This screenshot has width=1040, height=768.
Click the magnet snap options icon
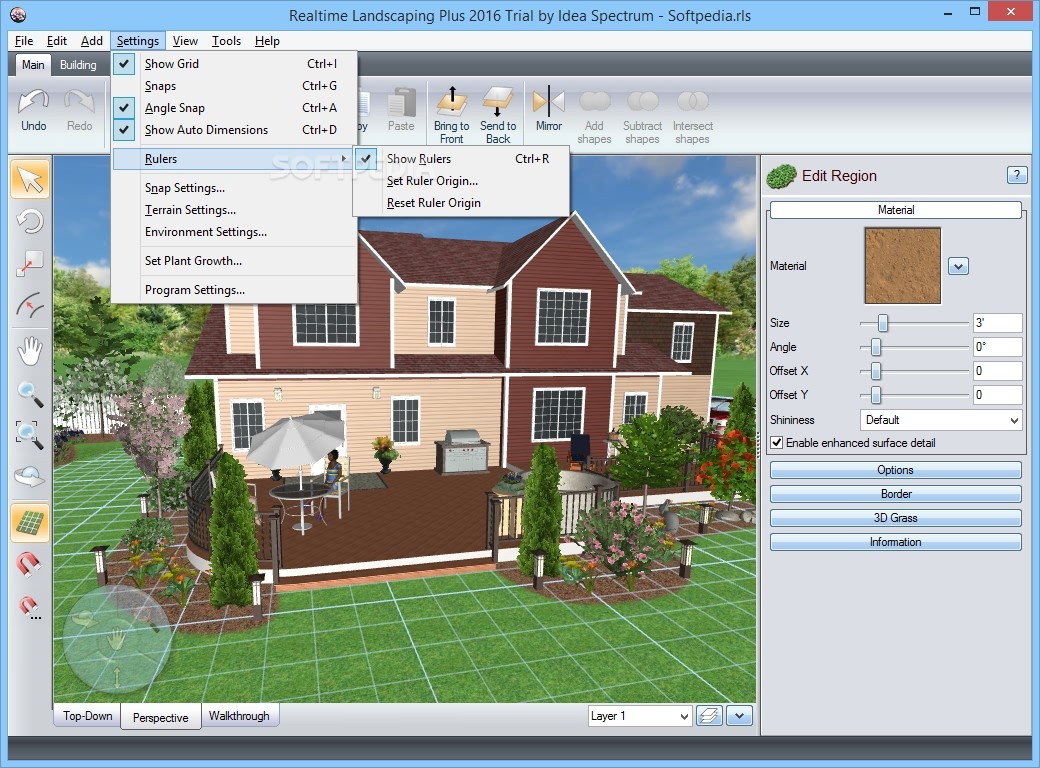(x=30, y=607)
